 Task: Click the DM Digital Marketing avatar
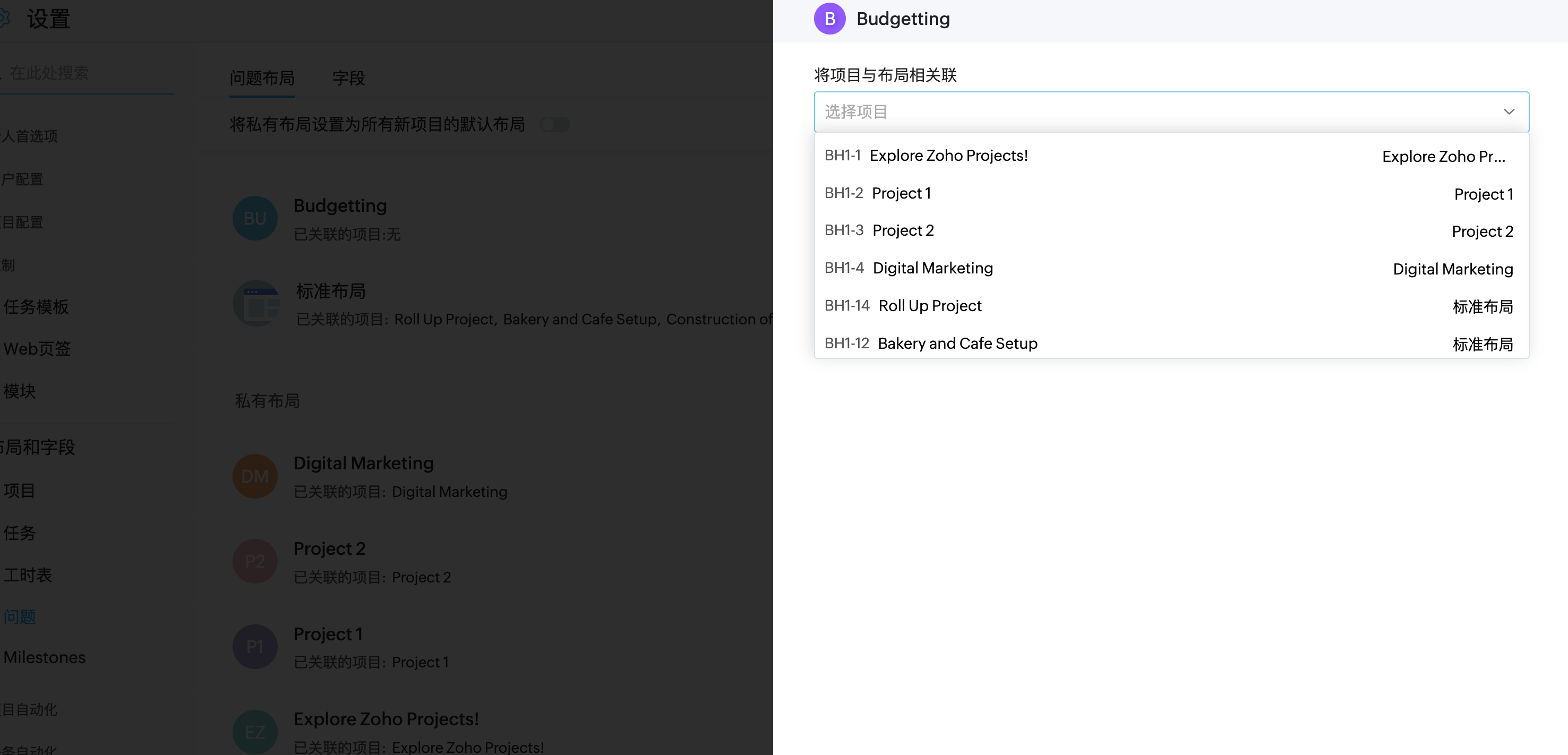[254, 476]
